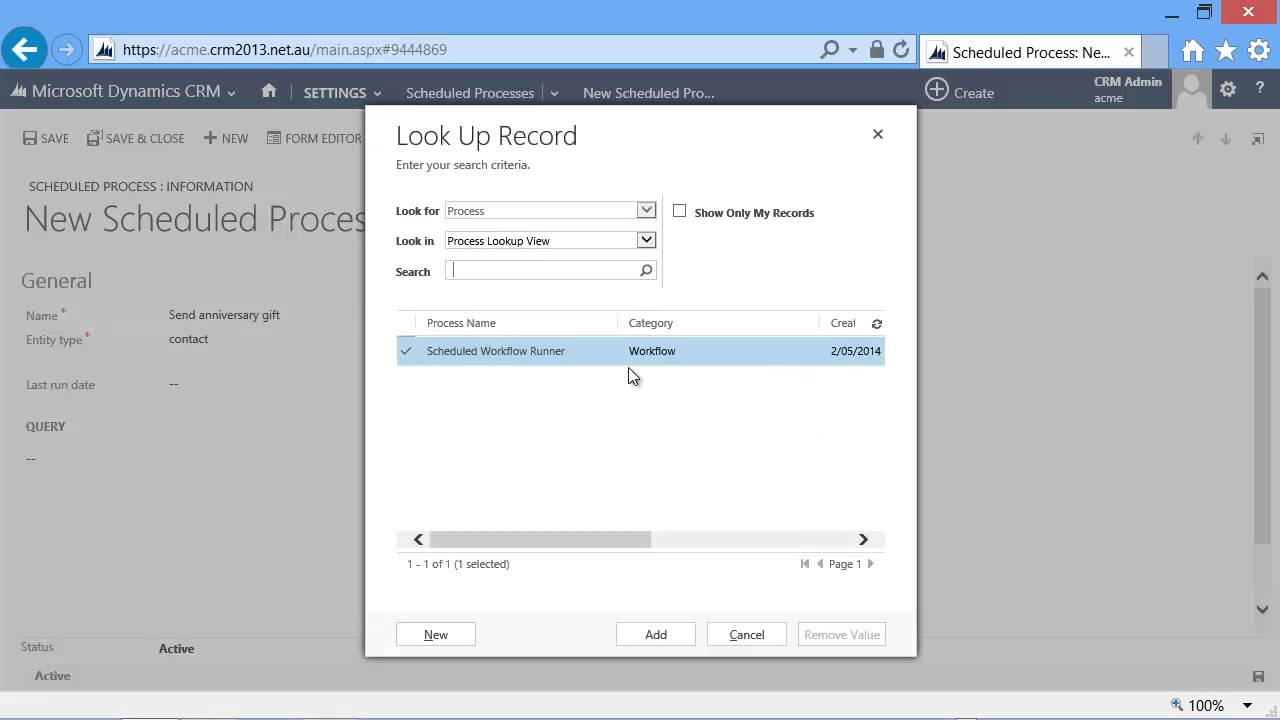Viewport: 1280px width, 720px height.
Task: Sort by Category column header
Action: pos(651,323)
